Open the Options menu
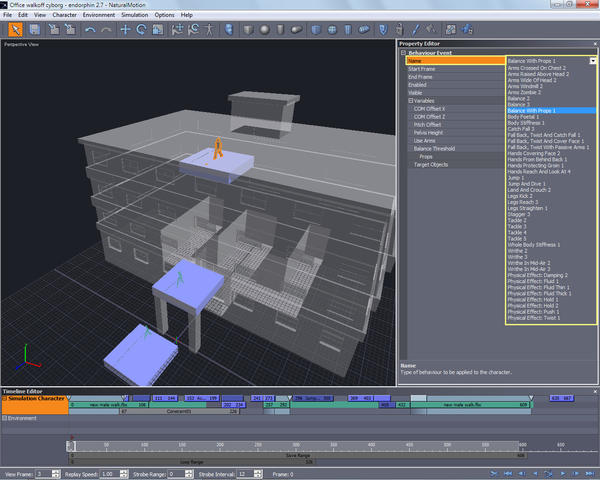 164,15
